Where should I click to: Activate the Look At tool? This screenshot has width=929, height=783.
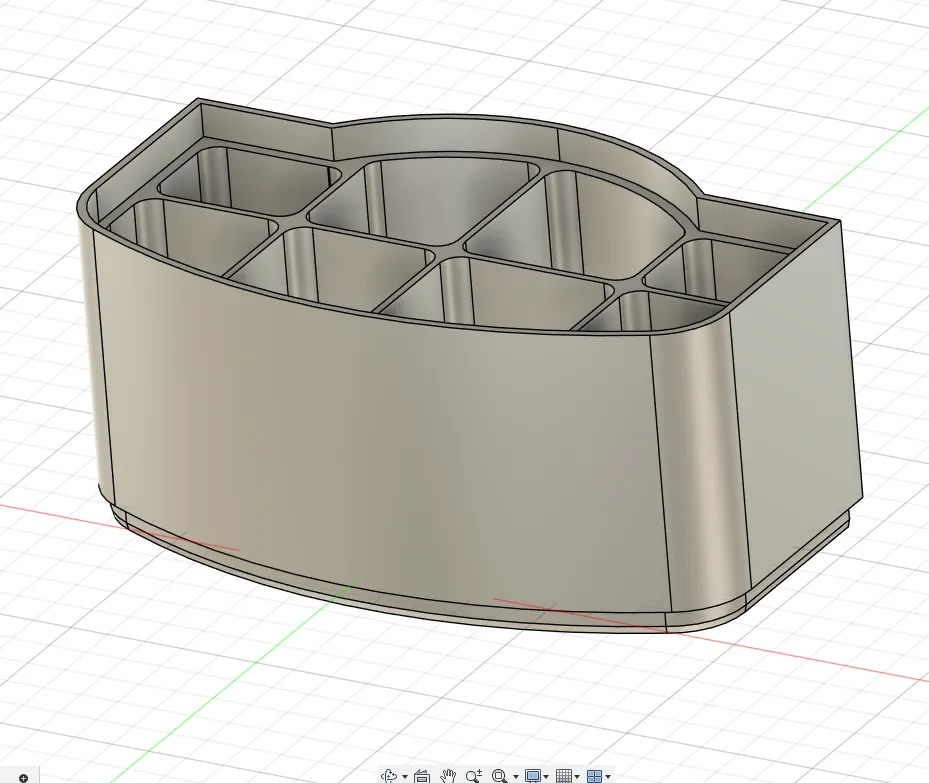[x=422, y=776]
